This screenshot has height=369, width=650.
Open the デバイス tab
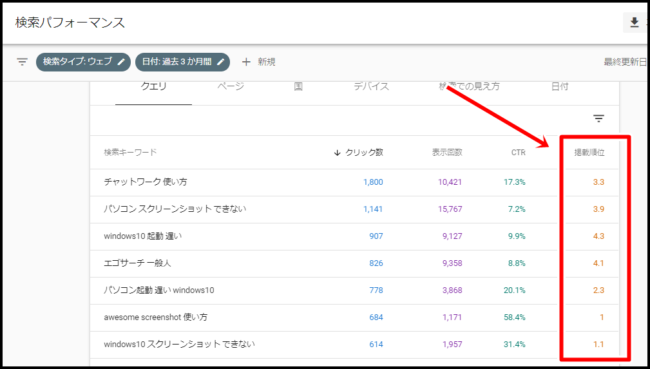(371, 87)
